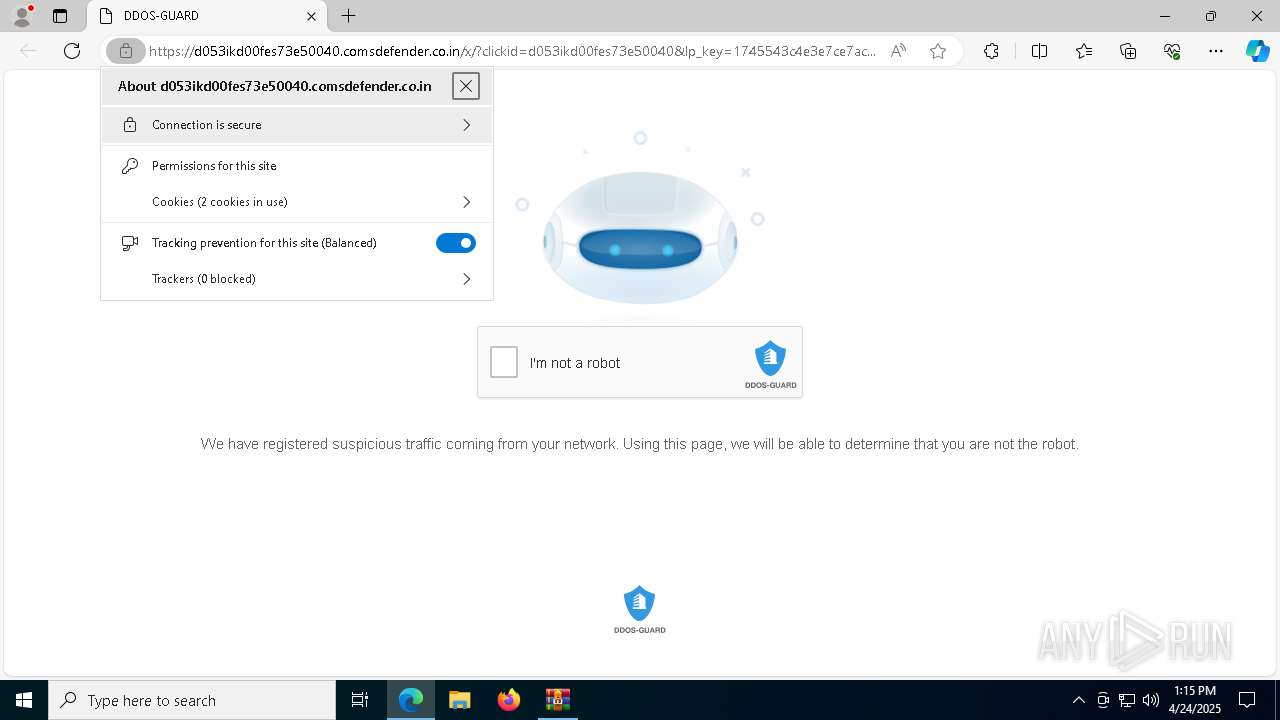Check the I'm not a robot box

click(x=504, y=362)
